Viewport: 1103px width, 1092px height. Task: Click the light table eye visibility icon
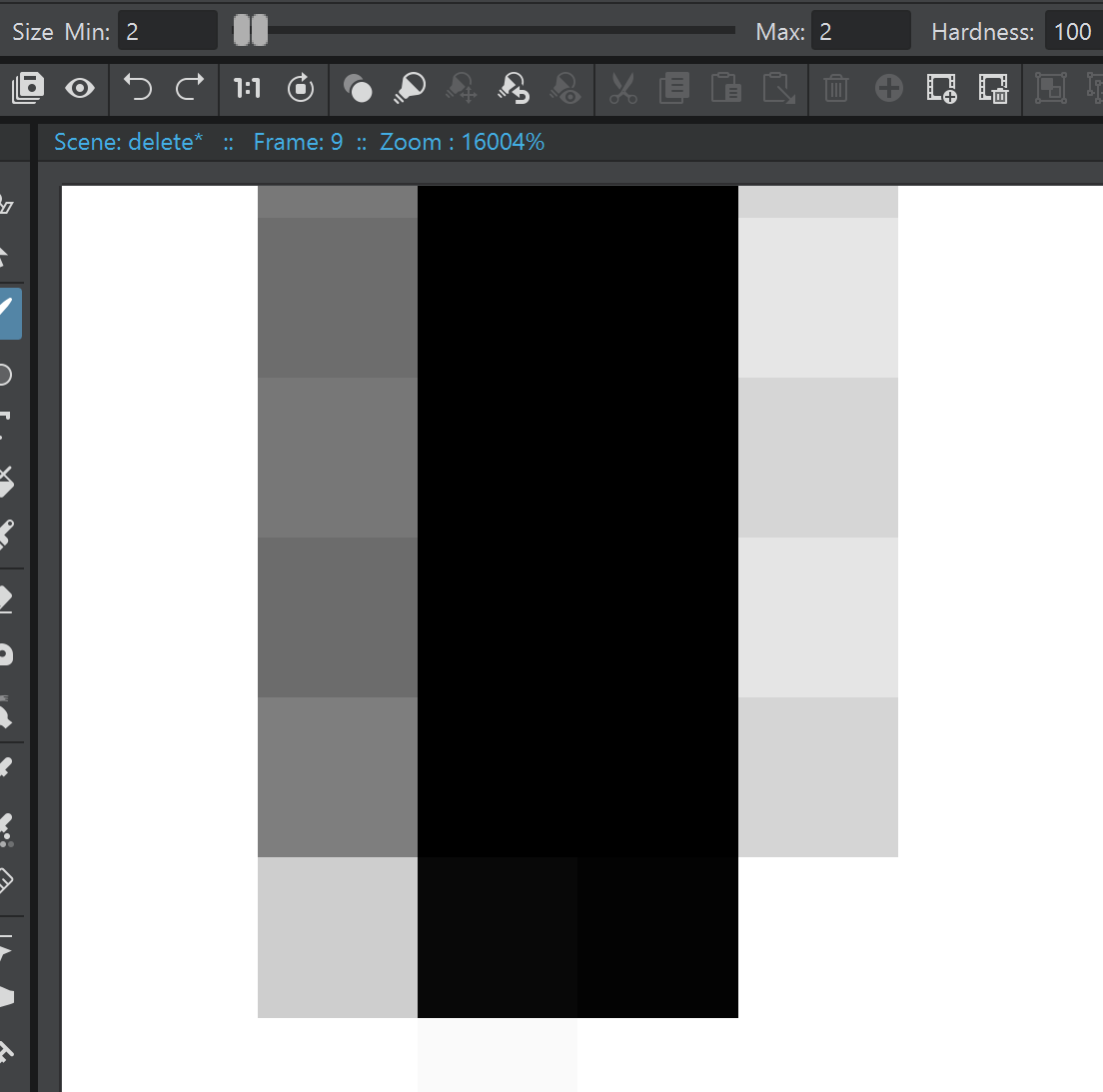coord(567,89)
